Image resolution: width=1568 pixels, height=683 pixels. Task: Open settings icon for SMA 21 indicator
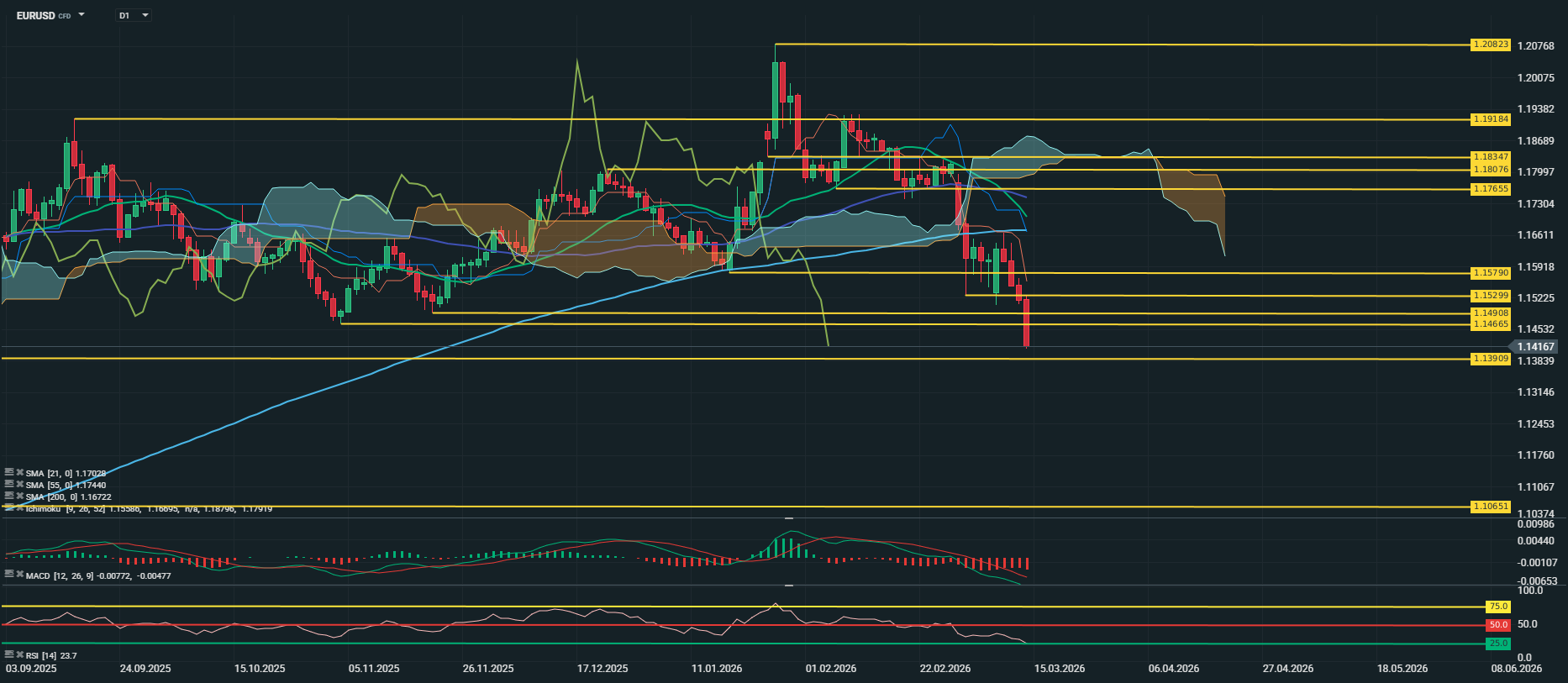click(9, 473)
